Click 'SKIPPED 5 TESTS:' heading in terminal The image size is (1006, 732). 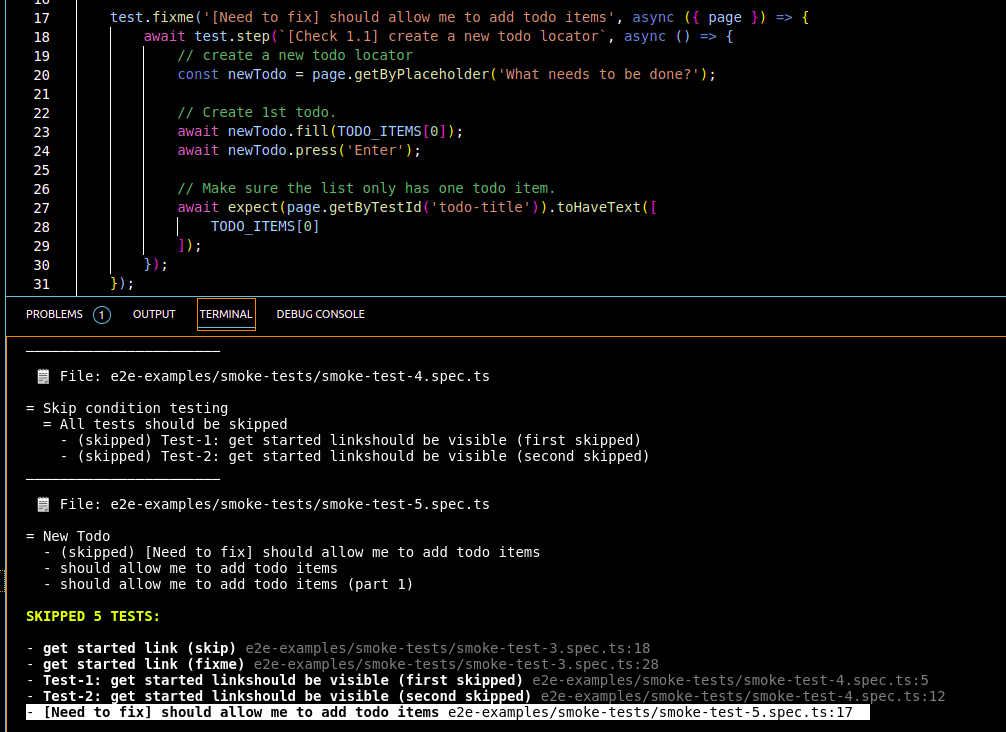(93, 617)
